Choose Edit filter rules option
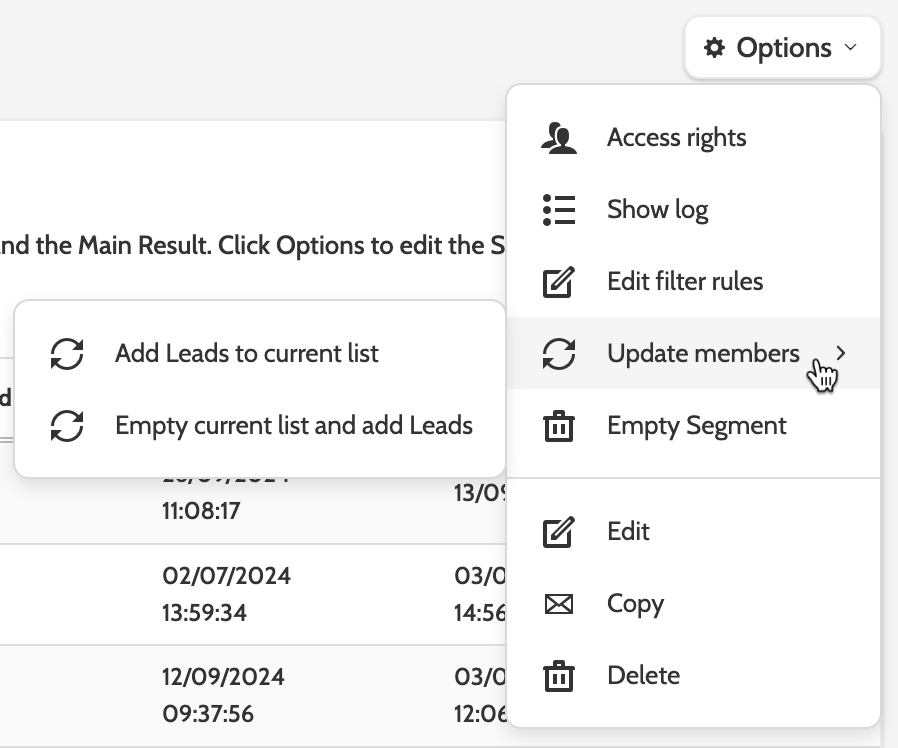The image size is (898, 748). point(685,282)
